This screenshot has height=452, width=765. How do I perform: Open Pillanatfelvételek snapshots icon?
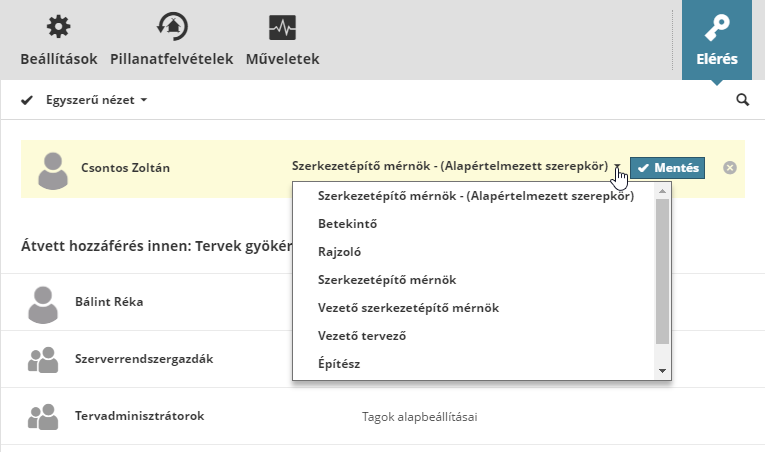point(172,28)
